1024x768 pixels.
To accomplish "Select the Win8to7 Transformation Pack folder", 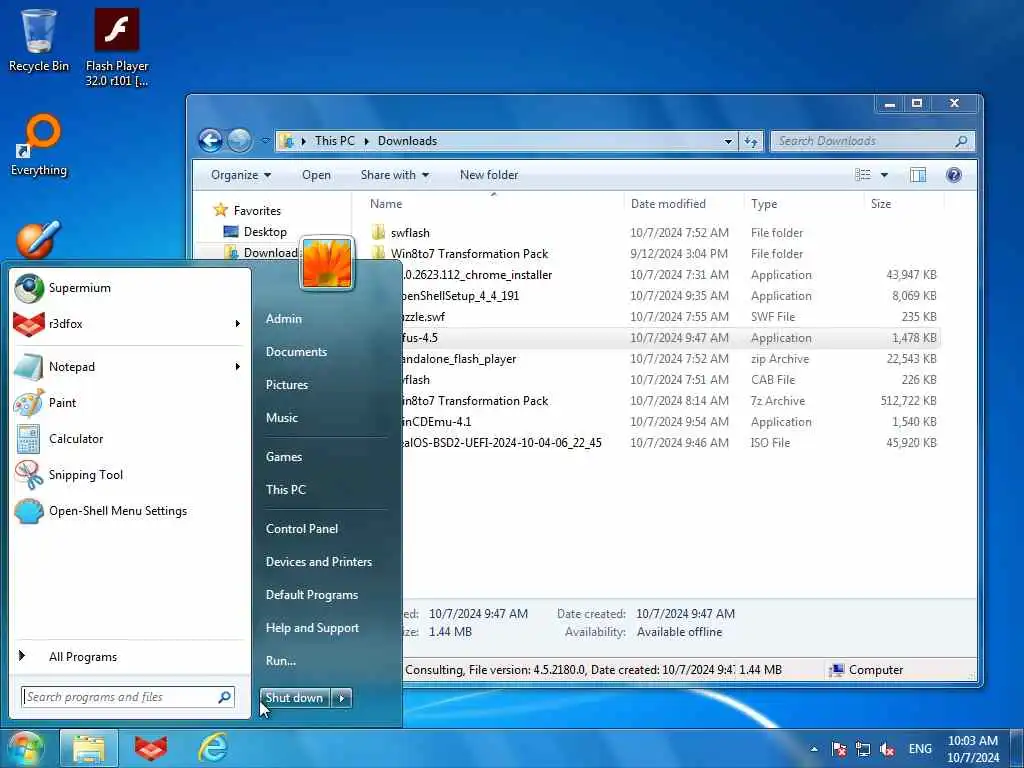I will click(469, 253).
